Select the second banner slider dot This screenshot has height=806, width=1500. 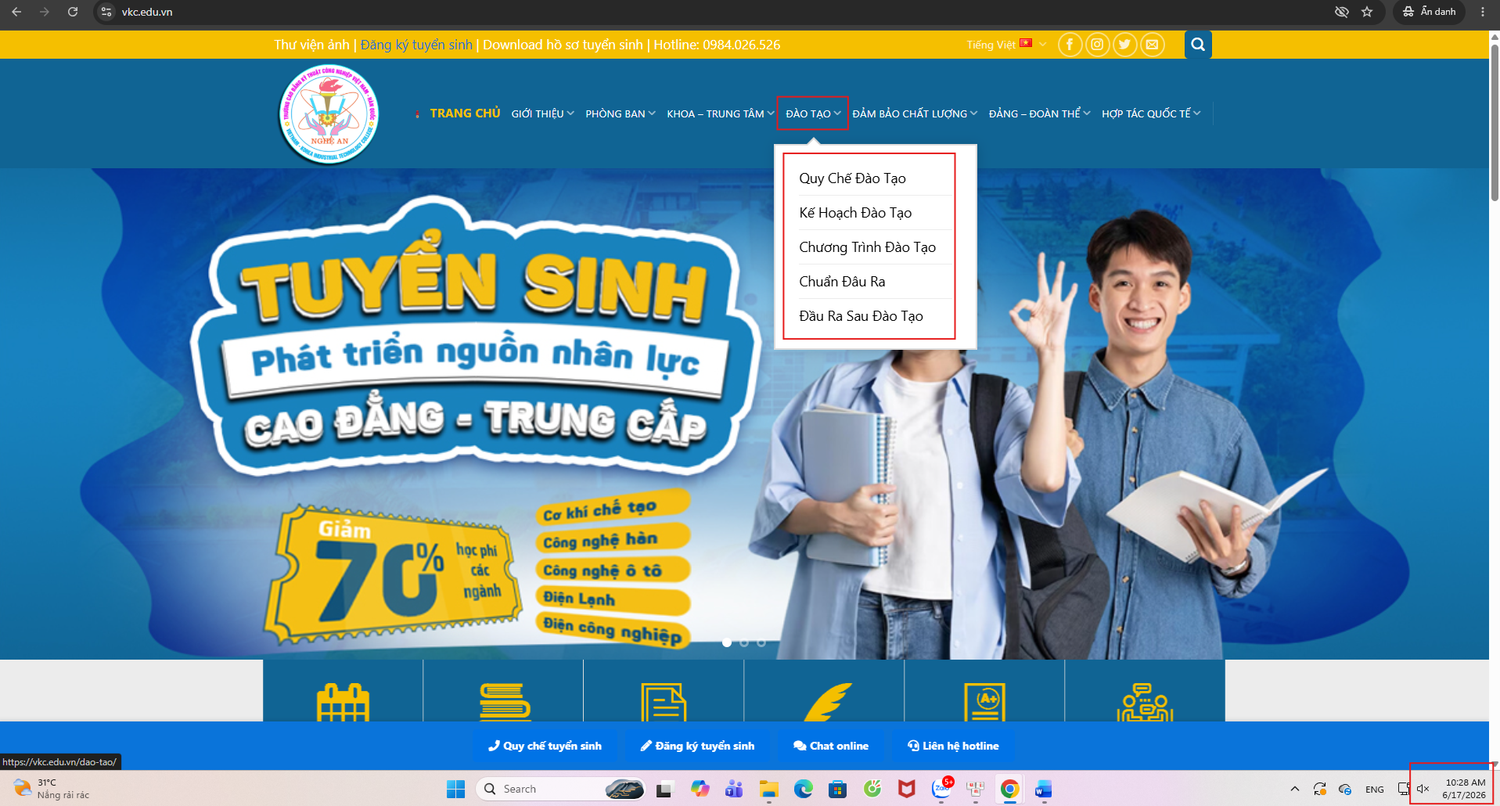[x=744, y=642]
